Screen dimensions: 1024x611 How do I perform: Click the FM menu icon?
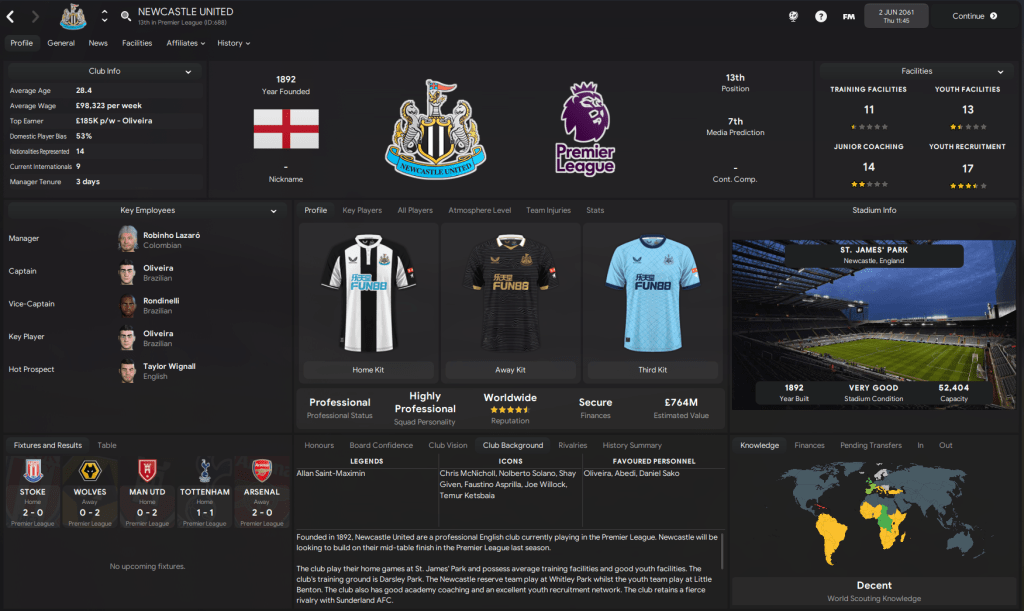pyautogui.click(x=848, y=16)
